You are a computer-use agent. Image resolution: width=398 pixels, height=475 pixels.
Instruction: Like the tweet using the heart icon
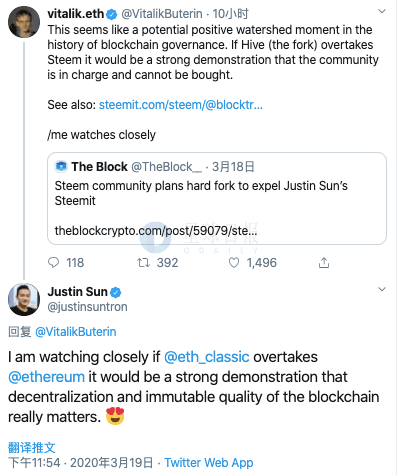click(x=234, y=263)
